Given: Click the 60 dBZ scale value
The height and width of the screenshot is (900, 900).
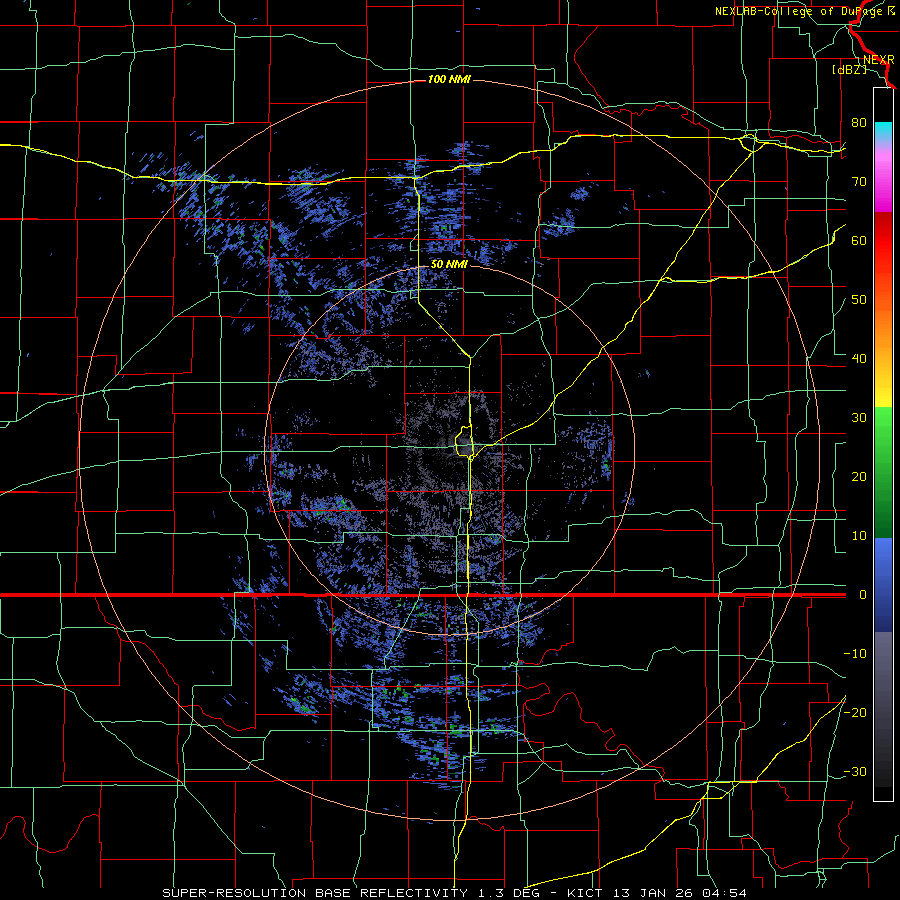Looking at the screenshot, I should tap(859, 240).
